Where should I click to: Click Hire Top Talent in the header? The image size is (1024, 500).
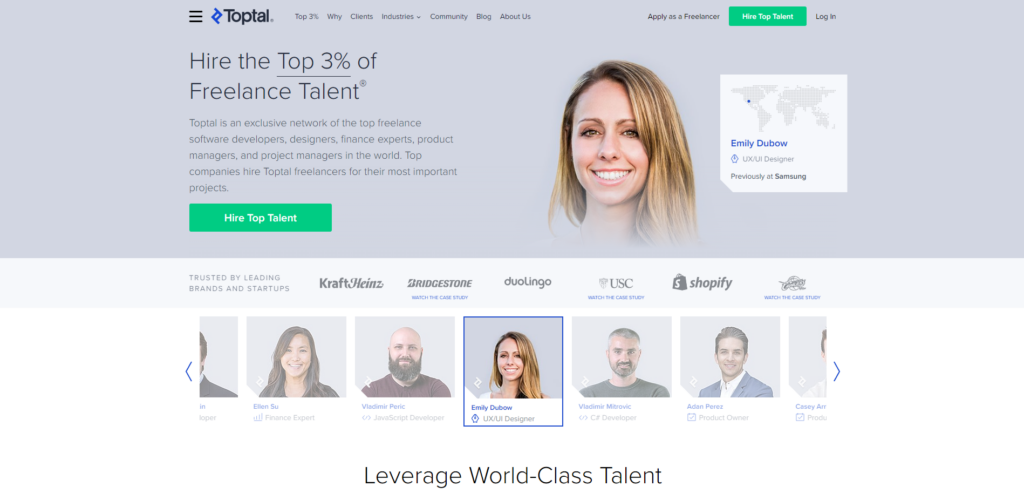(x=767, y=16)
